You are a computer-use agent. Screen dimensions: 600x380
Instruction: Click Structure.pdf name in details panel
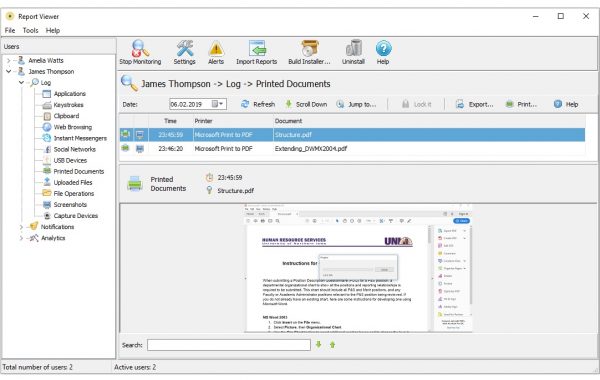pos(235,191)
